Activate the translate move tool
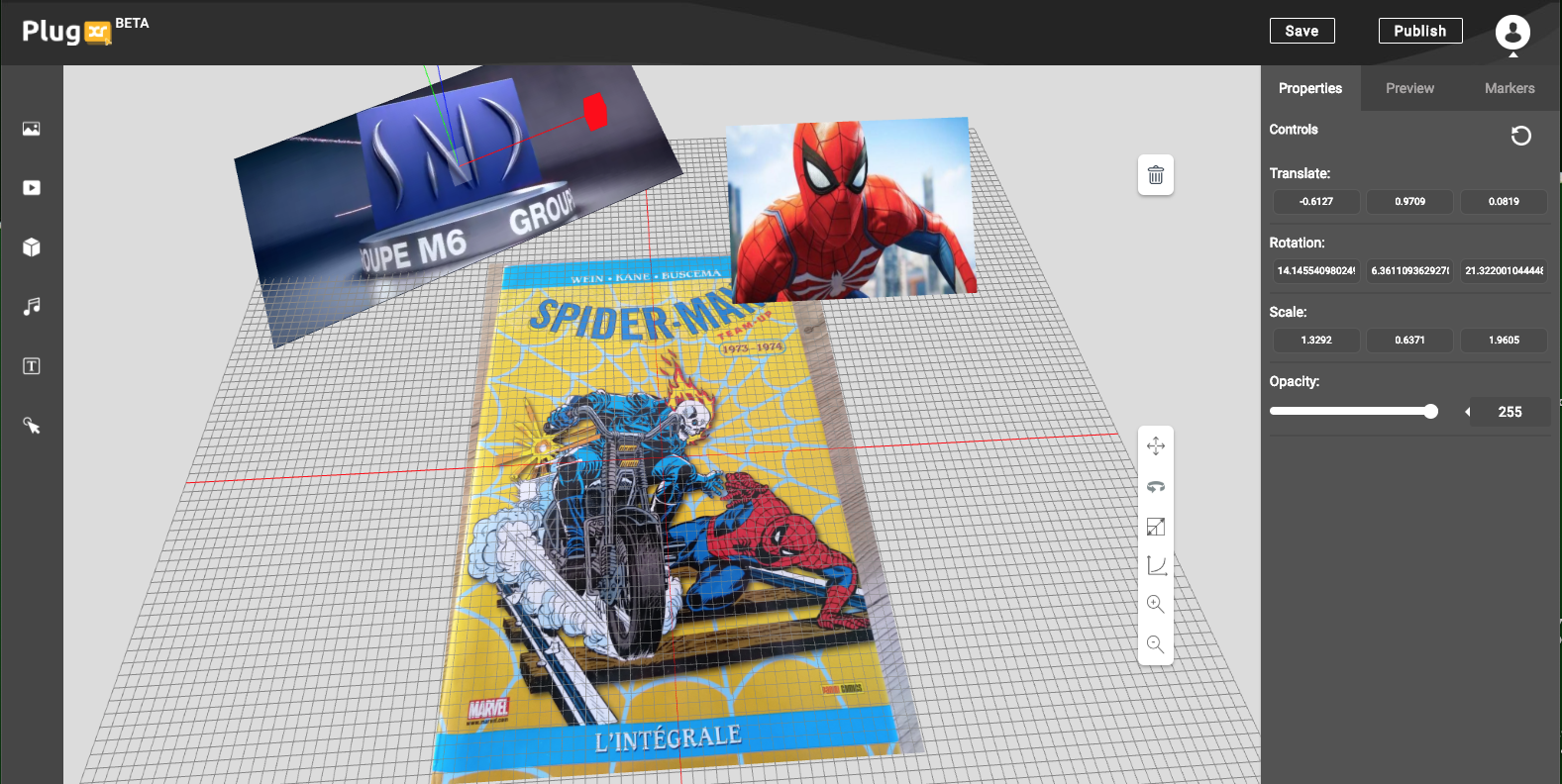 click(1156, 446)
